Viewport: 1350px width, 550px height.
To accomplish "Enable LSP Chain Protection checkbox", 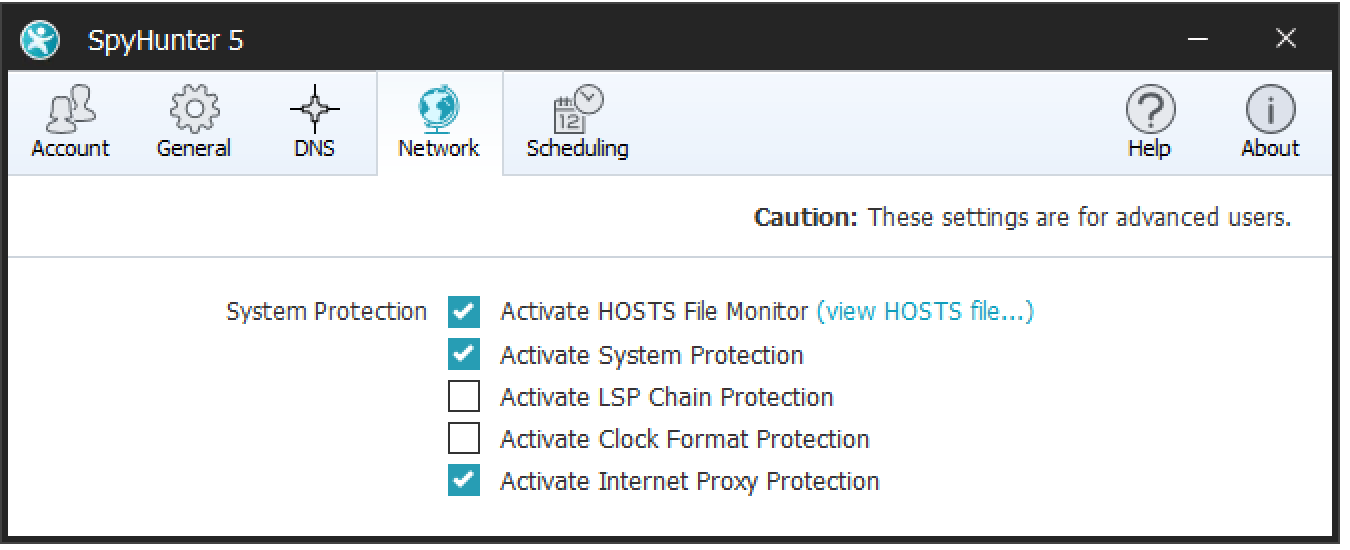I will pos(464,397).
